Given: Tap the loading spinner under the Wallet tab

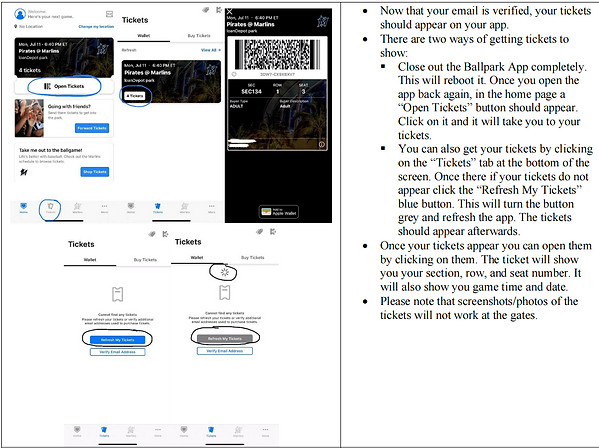Looking at the screenshot, I should tap(225, 272).
